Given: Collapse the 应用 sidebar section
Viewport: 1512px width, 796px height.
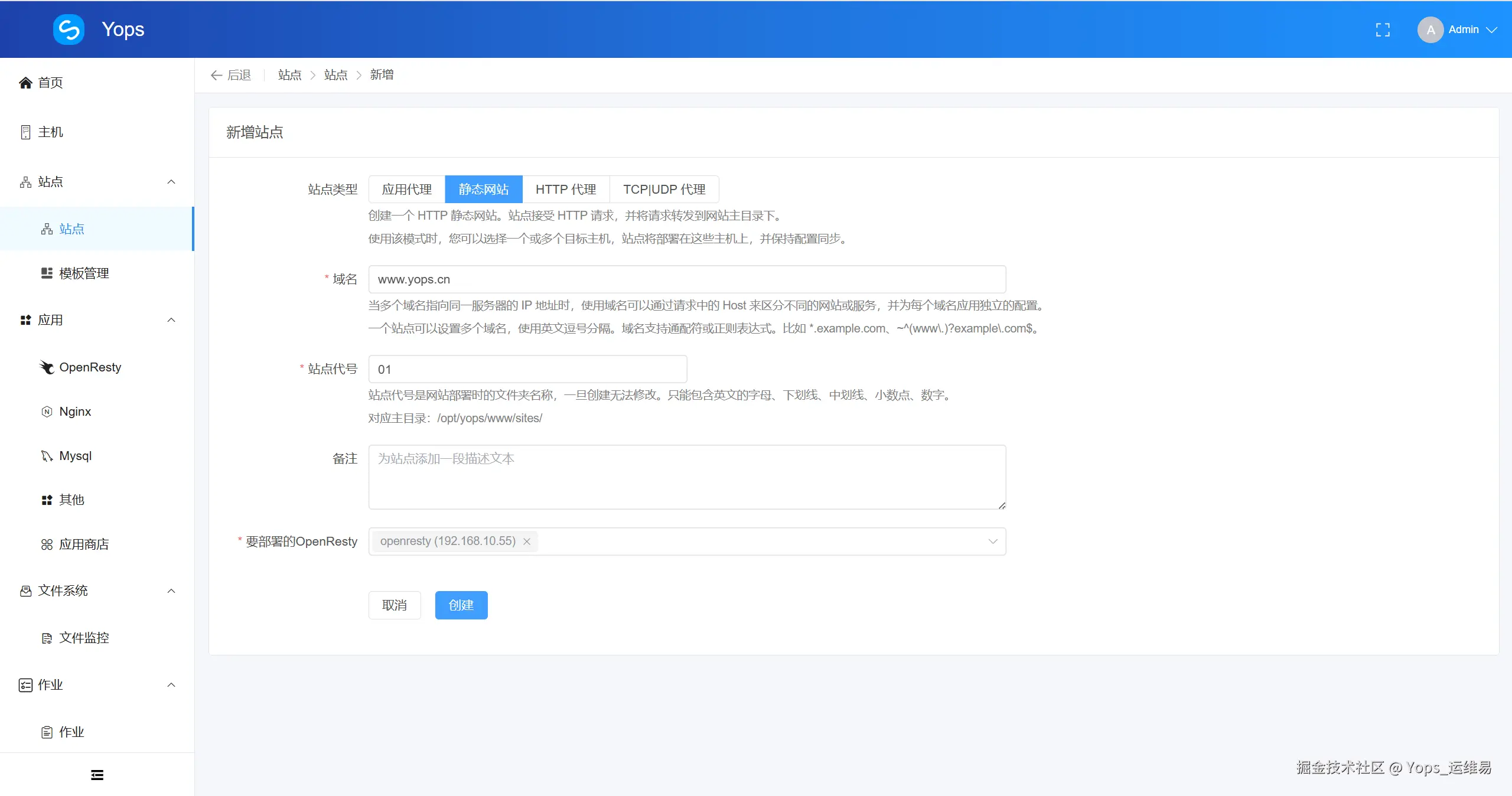Looking at the screenshot, I should pos(171,320).
